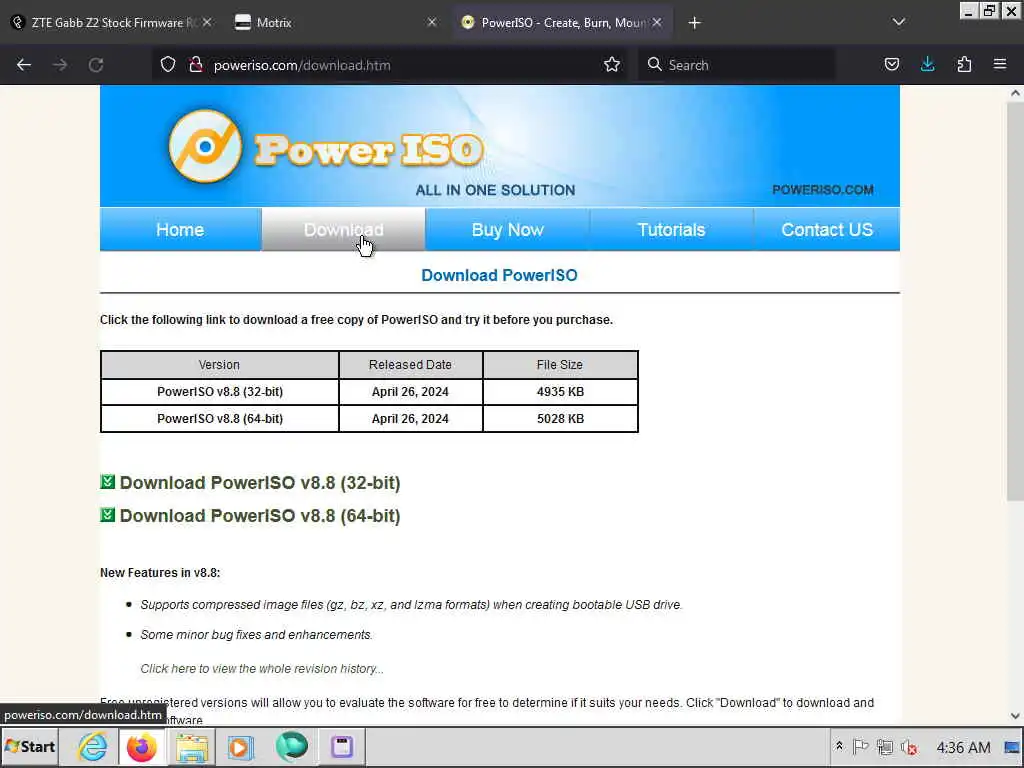Go to the Home navigation item
1024x768 pixels.
(x=180, y=230)
